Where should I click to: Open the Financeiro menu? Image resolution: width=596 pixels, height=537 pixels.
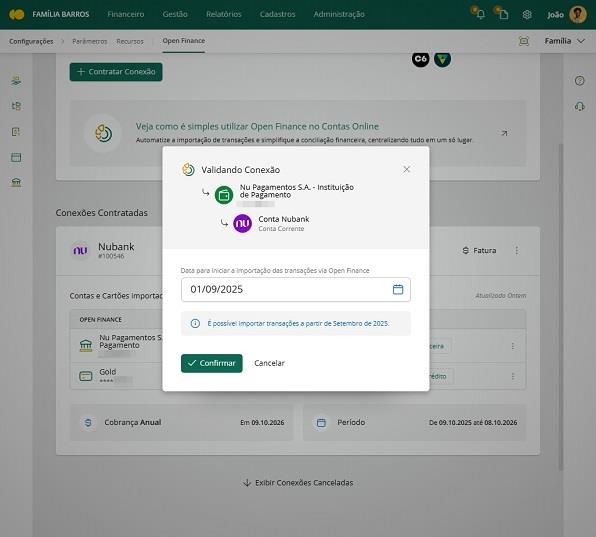(126, 14)
